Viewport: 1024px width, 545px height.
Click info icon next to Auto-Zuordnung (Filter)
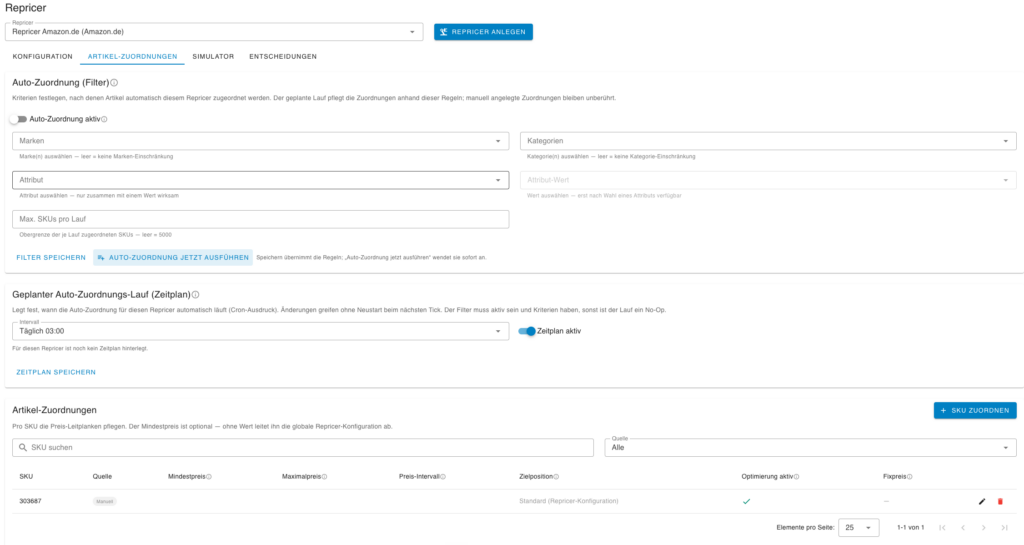click(x=114, y=83)
